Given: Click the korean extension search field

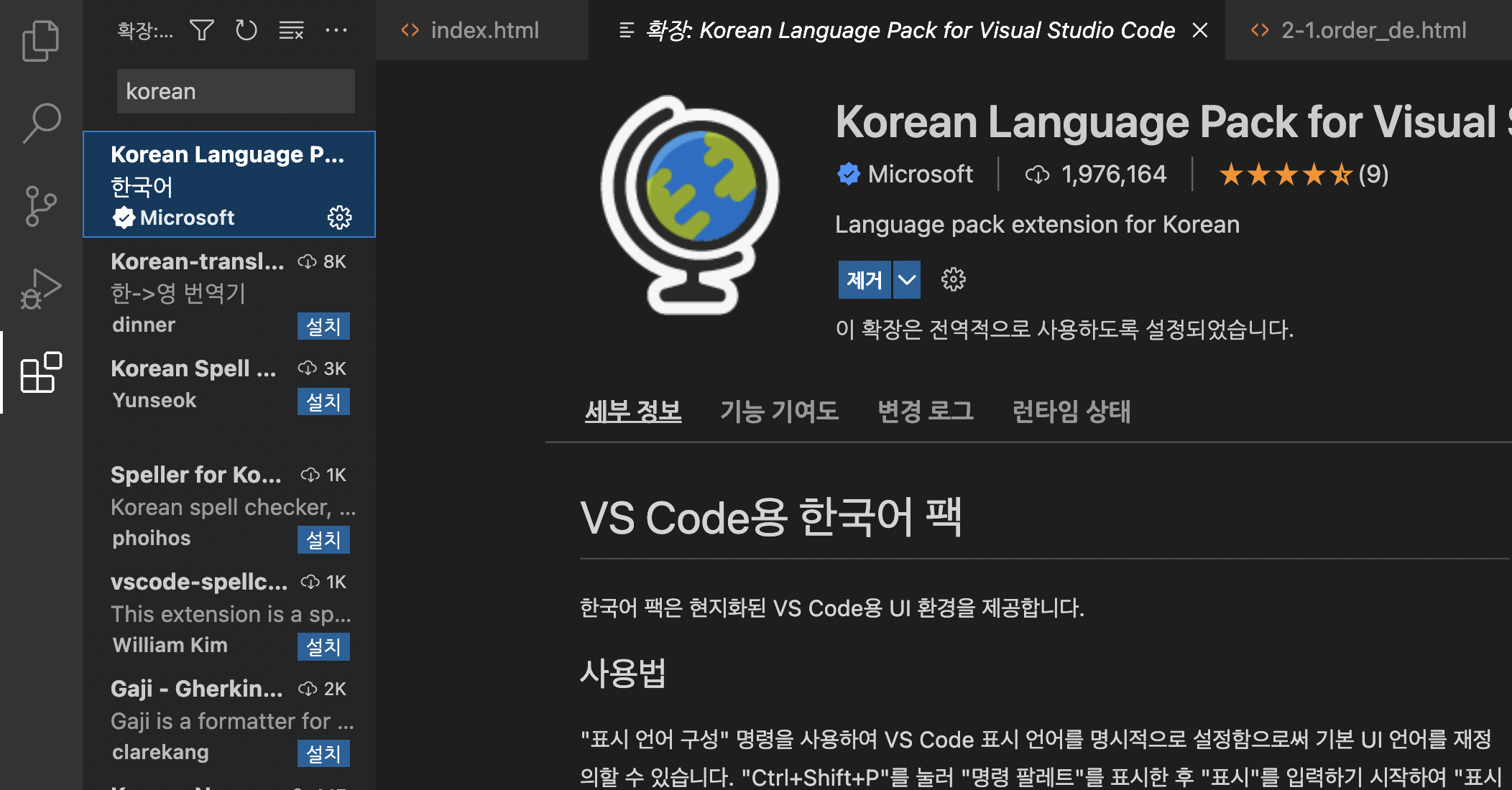Looking at the screenshot, I should [x=236, y=91].
